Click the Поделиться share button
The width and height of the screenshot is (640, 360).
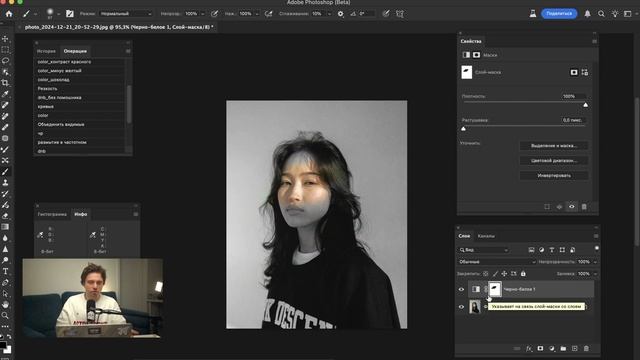tap(559, 13)
